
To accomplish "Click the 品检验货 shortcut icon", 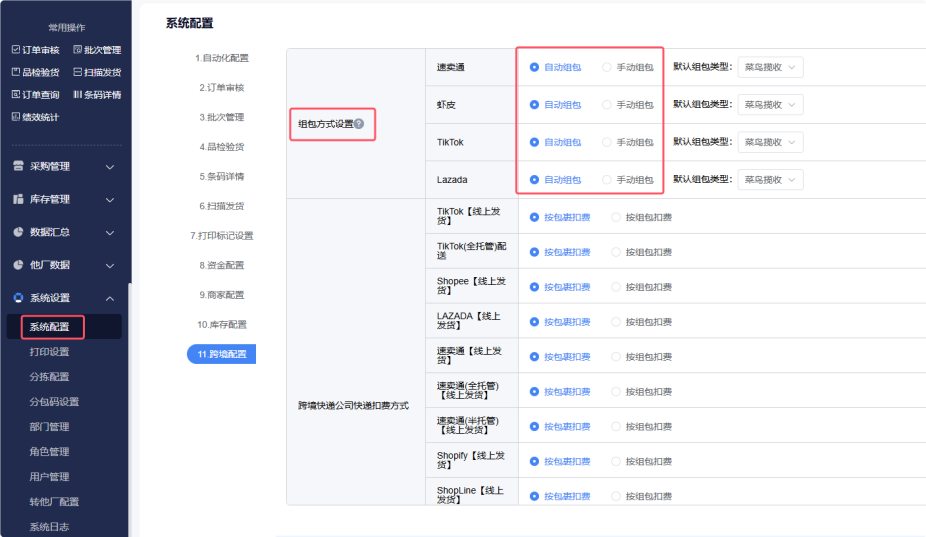I will (15, 72).
